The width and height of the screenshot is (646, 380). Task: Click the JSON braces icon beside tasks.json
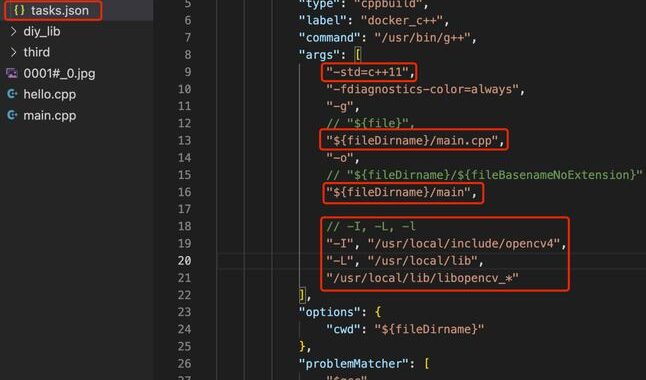click(x=19, y=10)
